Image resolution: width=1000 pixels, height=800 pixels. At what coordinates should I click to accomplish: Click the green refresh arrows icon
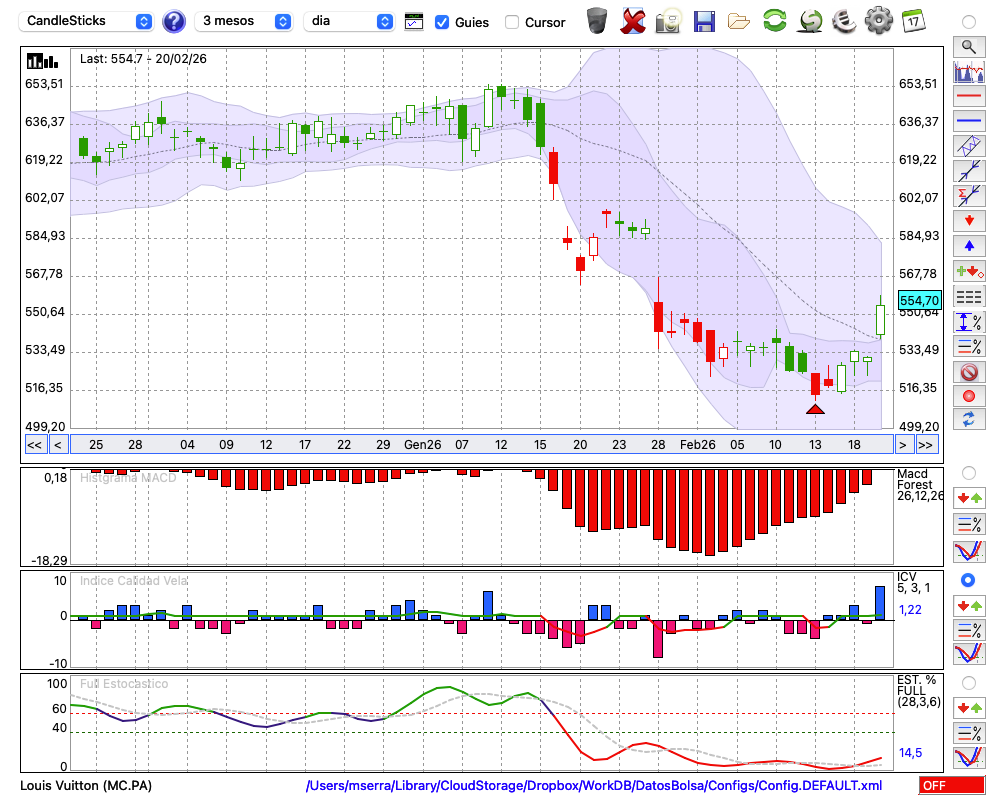[x=774, y=21]
